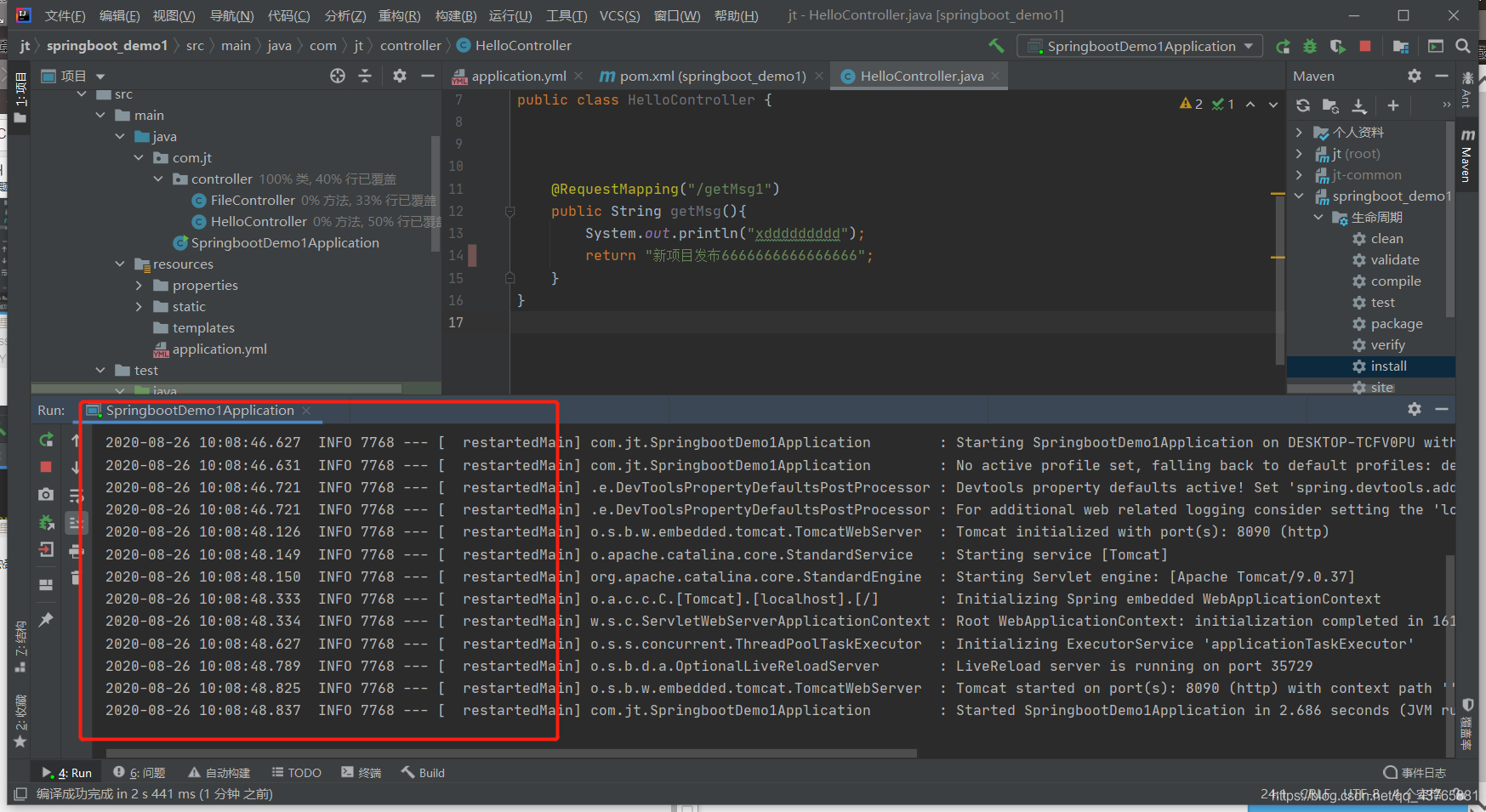
Task: Open the TODO tool window
Action: click(296, 772)
